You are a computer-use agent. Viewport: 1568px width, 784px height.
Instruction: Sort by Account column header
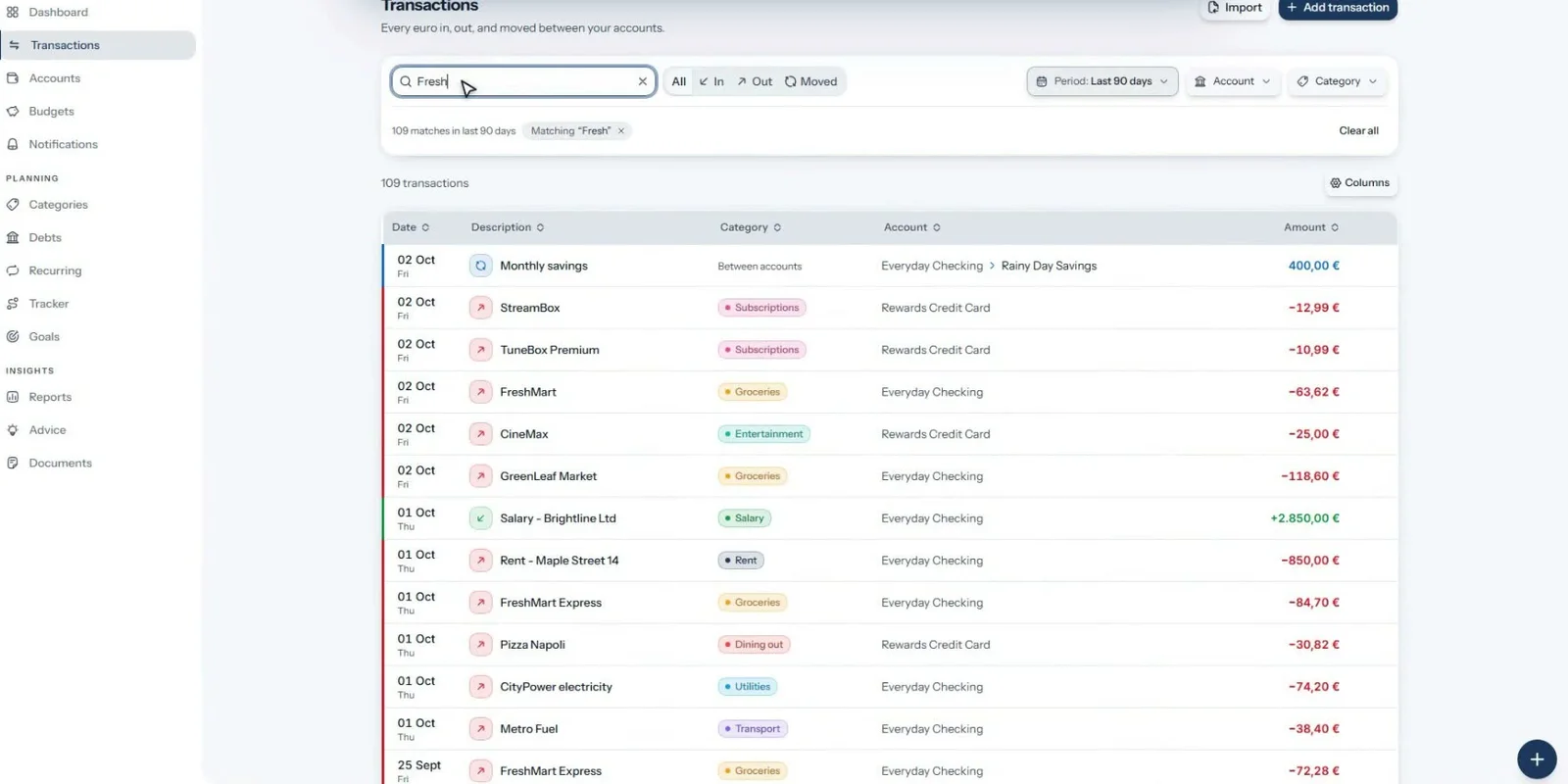tap(911, 227)
